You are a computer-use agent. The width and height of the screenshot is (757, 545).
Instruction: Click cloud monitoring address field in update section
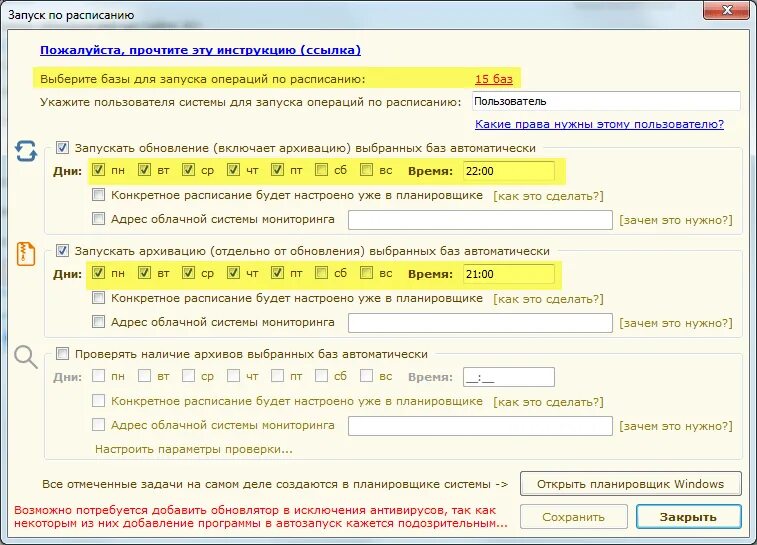pyautogui.click(x=480, y=220)
